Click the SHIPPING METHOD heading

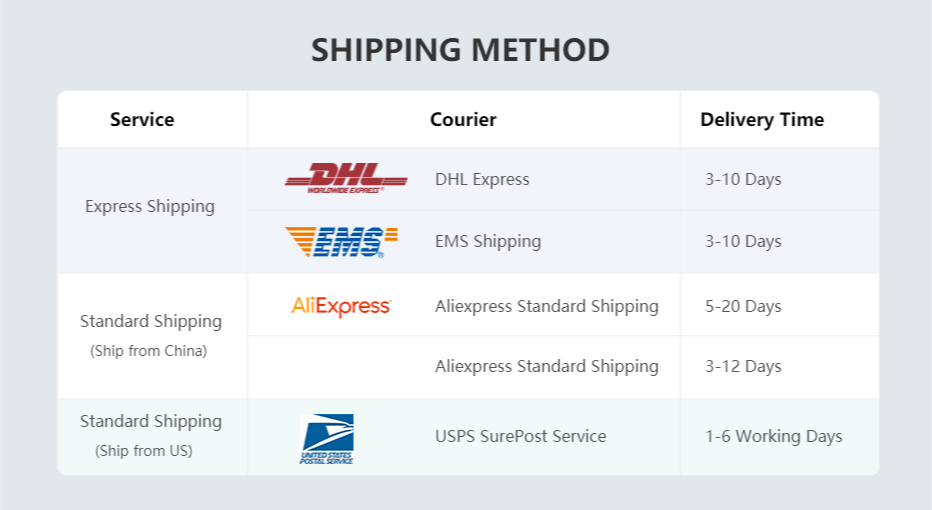click(460, 50)
